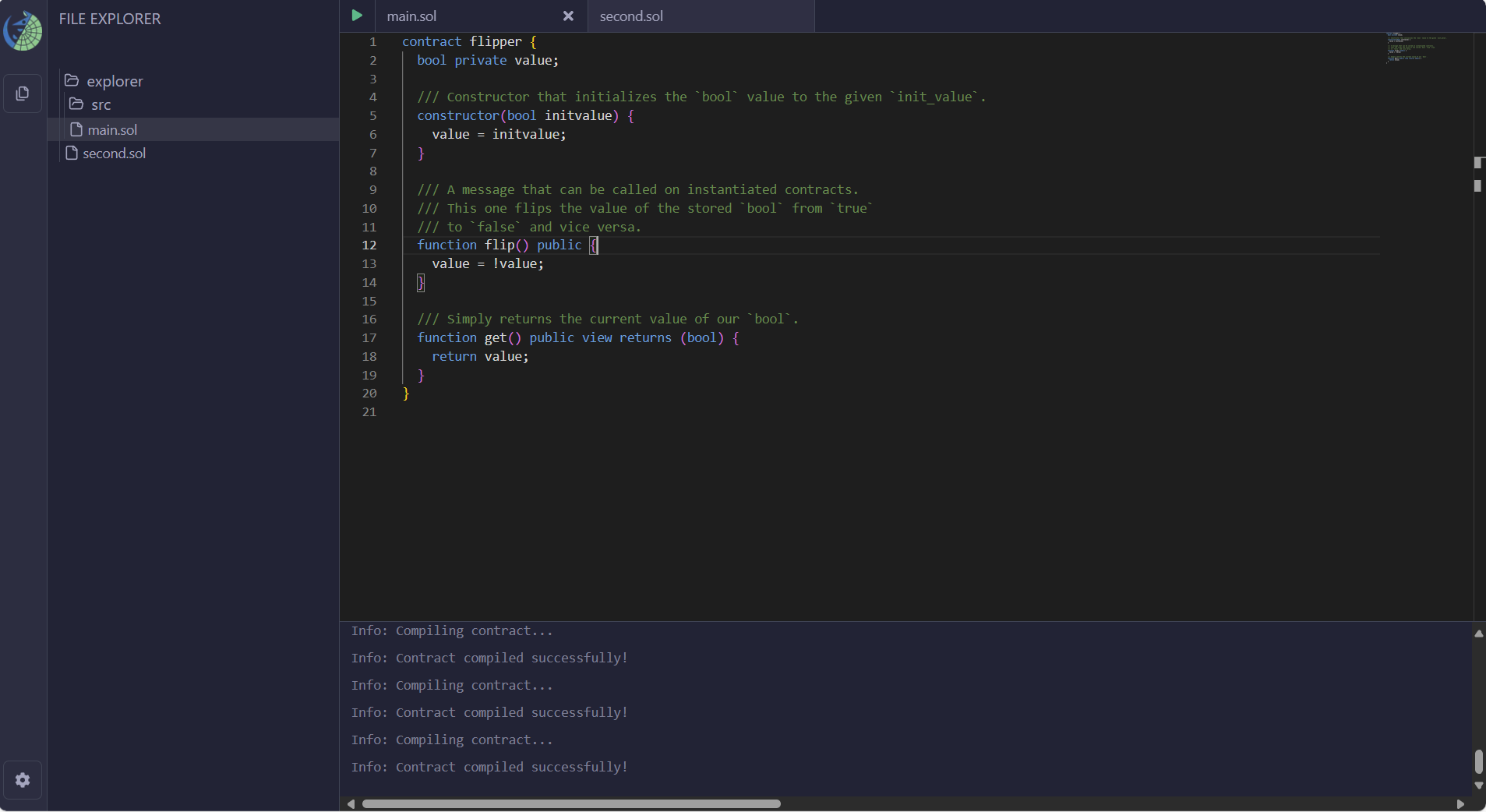
Task: Click the main.sol file icon in tree
Action: point(76,129)
